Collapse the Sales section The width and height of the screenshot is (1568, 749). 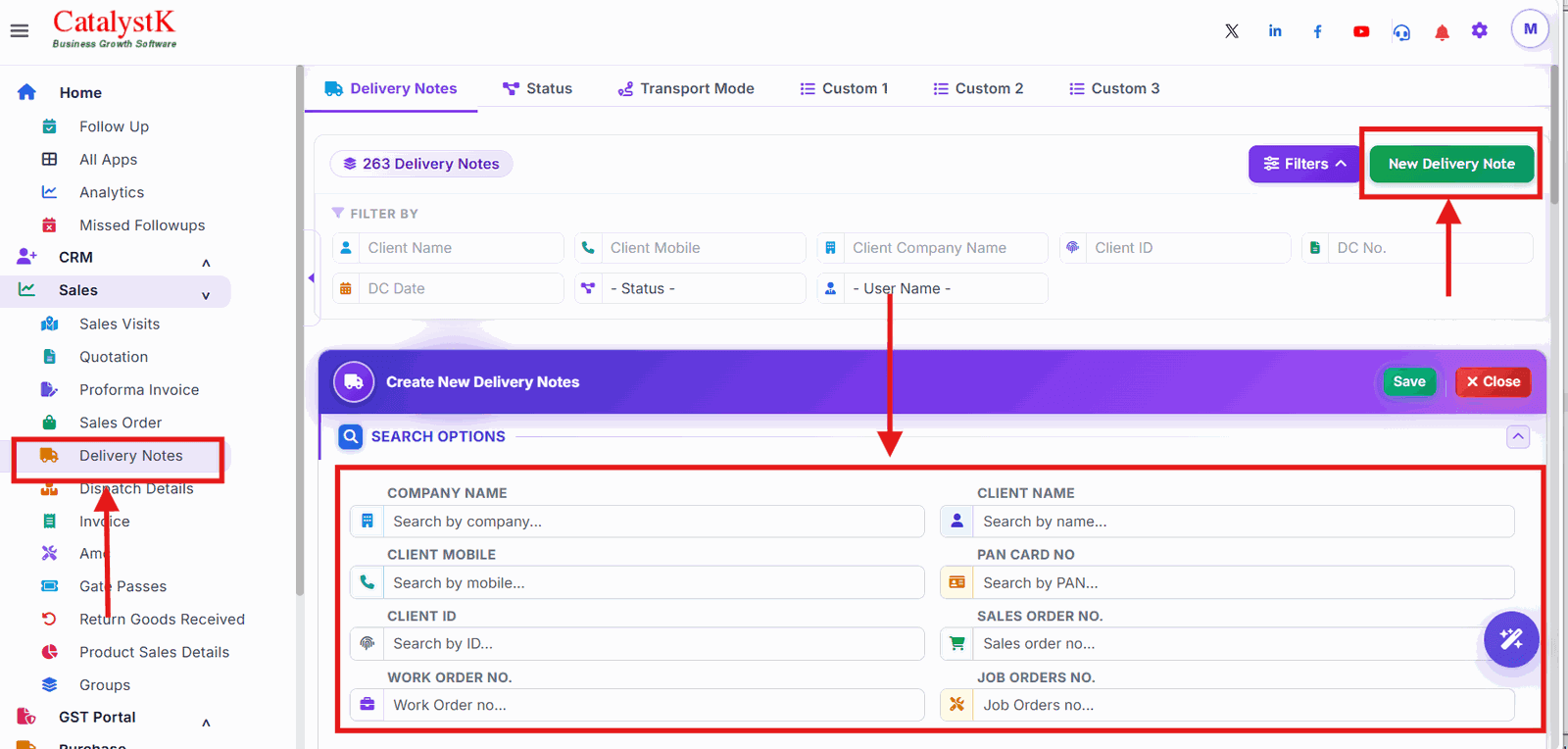click(206, 295)
